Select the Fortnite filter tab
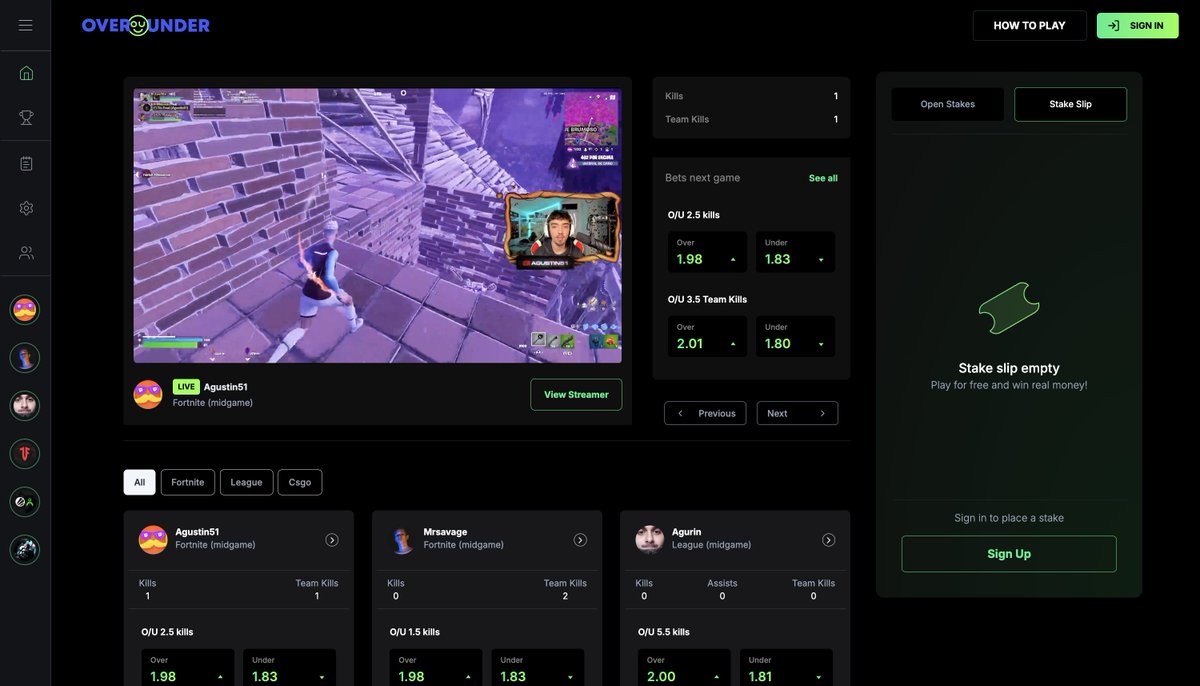This screenshot has width=1200, height=686. 188,482
